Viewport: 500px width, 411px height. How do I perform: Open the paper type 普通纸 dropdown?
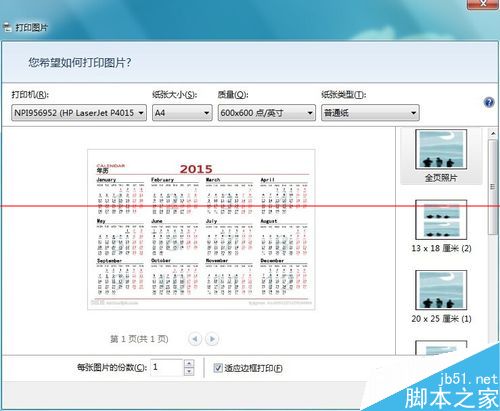[370, 113]
